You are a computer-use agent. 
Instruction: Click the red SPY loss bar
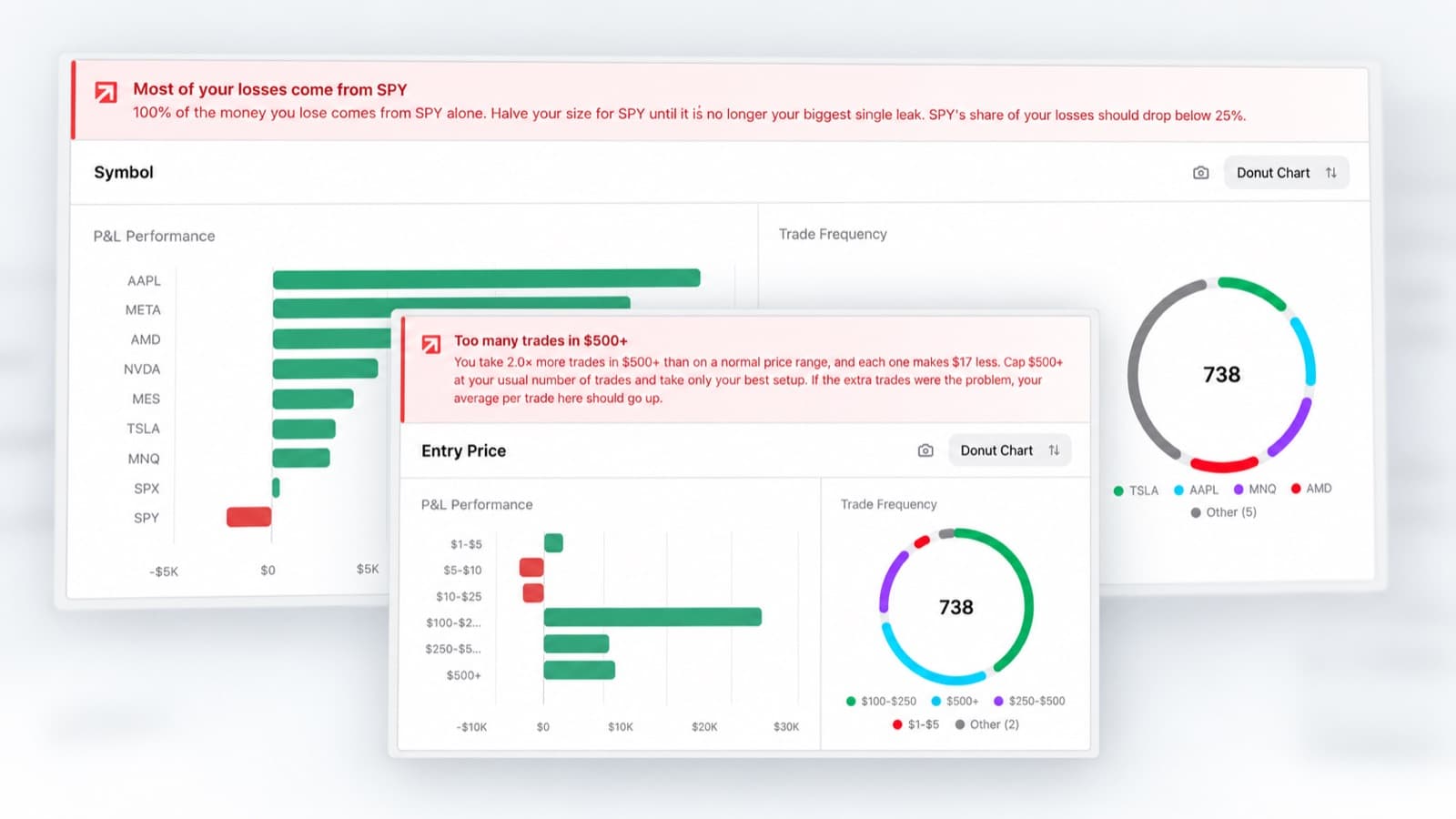(x=249, y=517)
